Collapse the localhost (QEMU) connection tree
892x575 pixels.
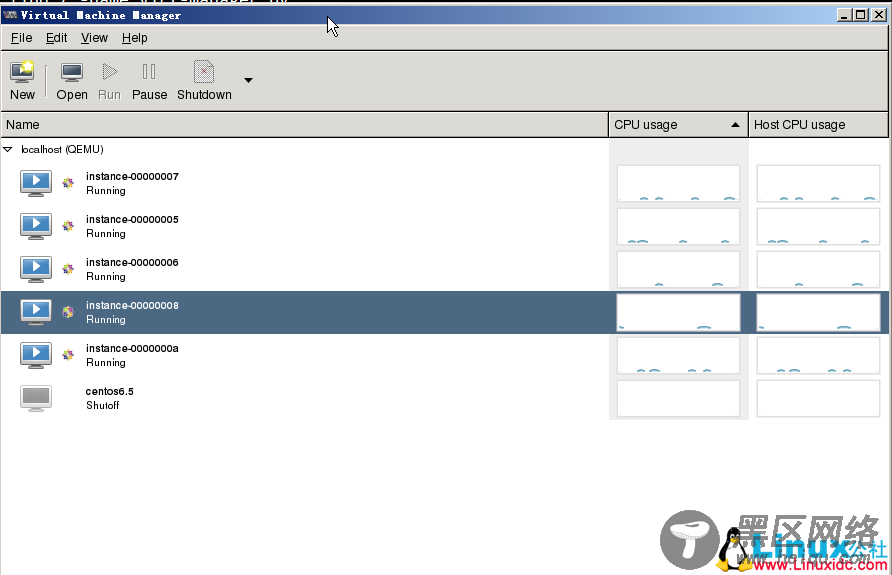tap(8, 150)
